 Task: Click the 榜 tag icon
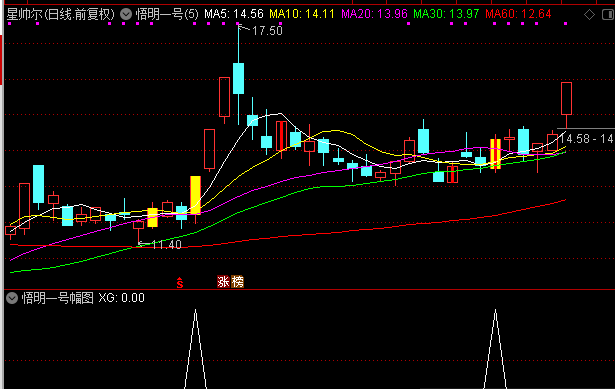(237, 282)
